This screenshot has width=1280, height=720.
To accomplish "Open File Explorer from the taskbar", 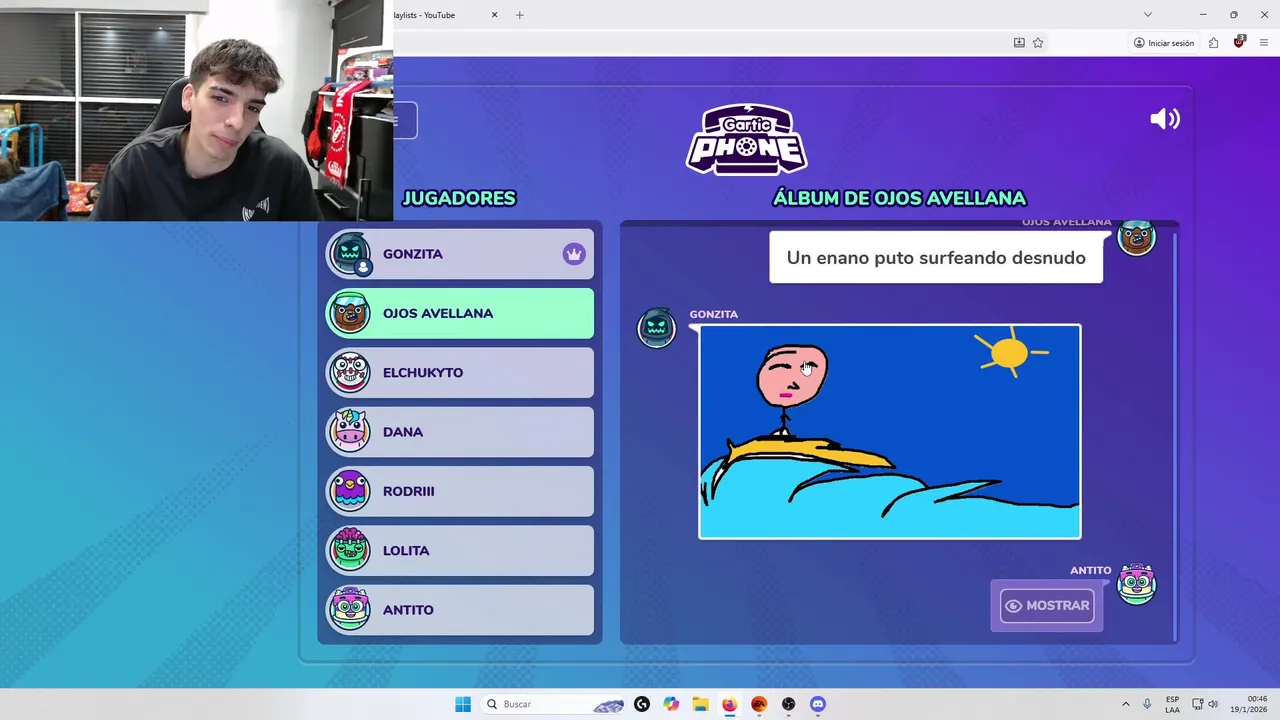I will (x=700, y=704).
